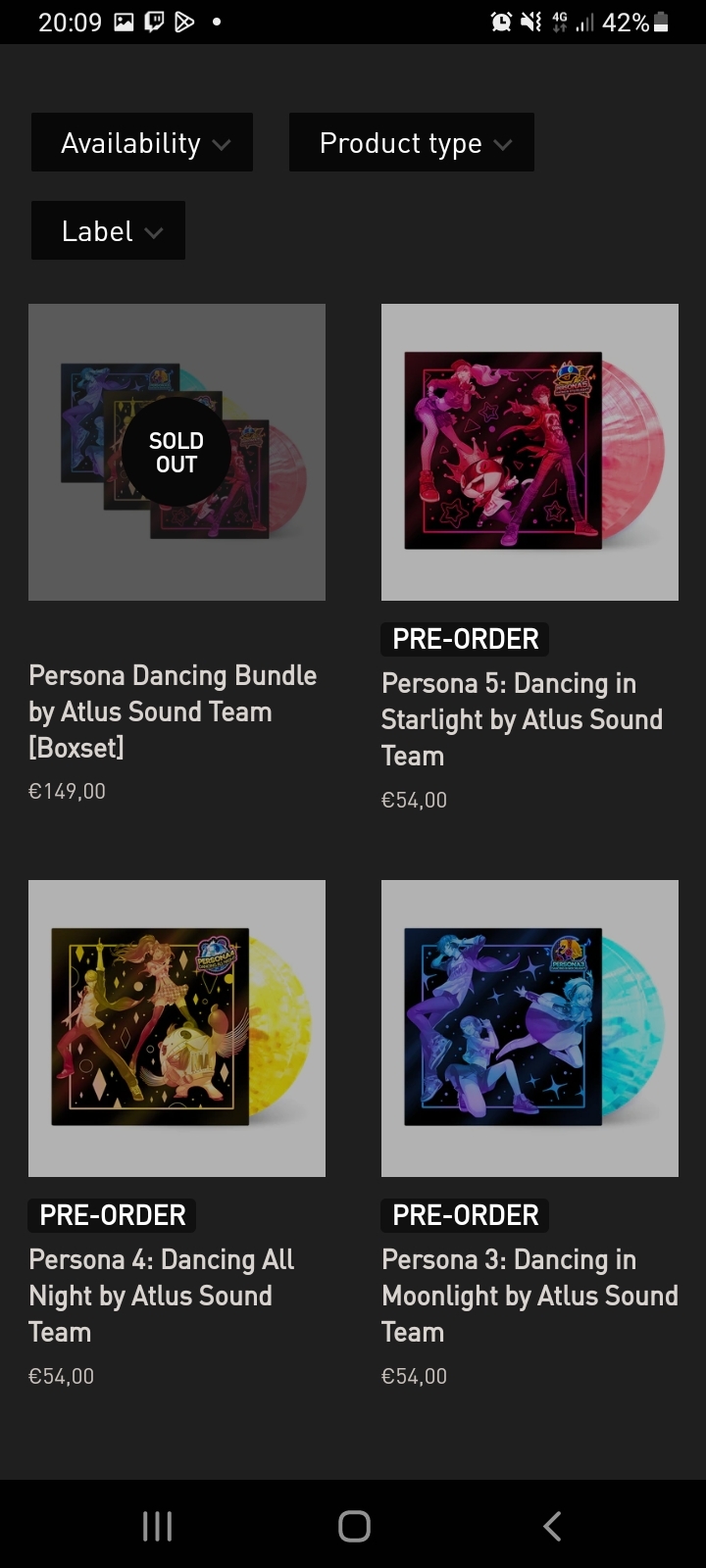
Task: Open the Persona Dancing Bundle title link
Action: coord(174,711)
